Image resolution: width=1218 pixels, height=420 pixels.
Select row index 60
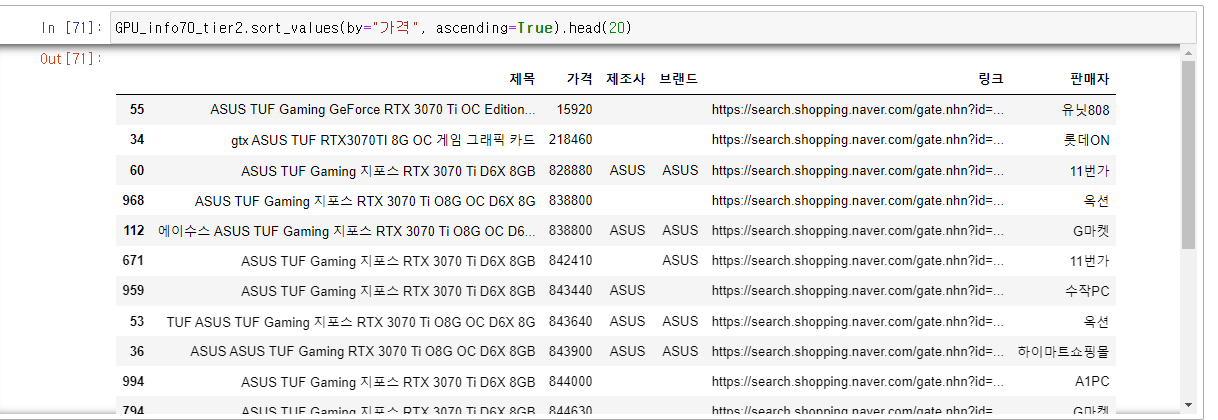pyautogui.click(x=137, y=170)
